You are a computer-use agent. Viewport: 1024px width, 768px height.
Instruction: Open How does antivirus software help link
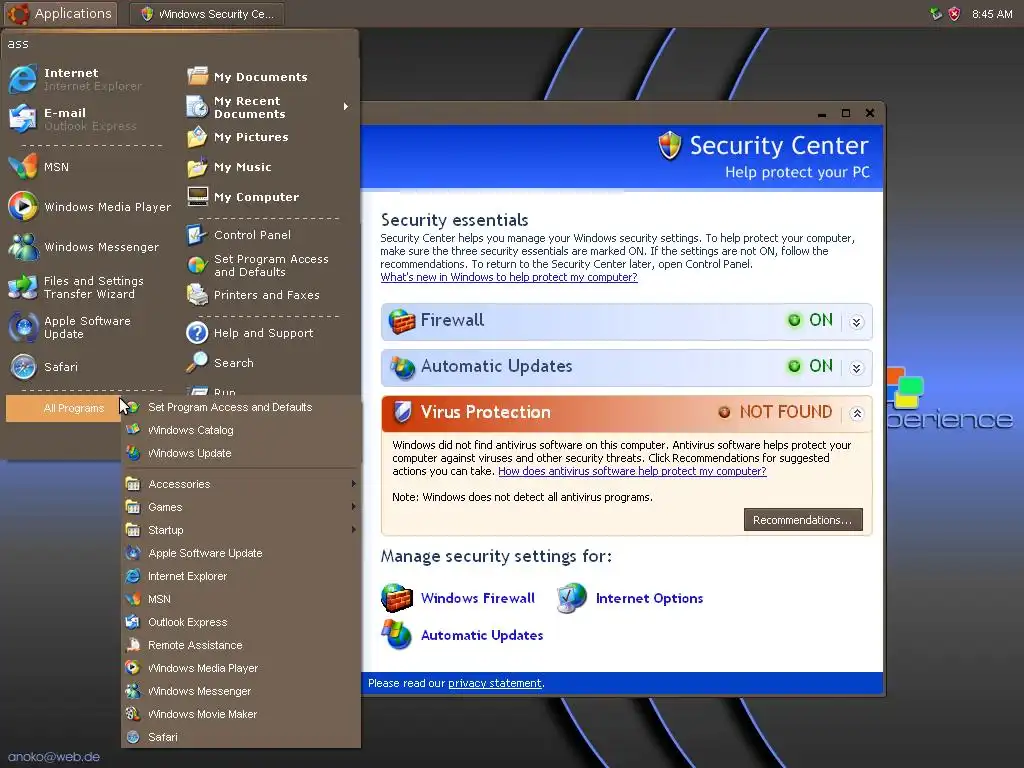632,471
